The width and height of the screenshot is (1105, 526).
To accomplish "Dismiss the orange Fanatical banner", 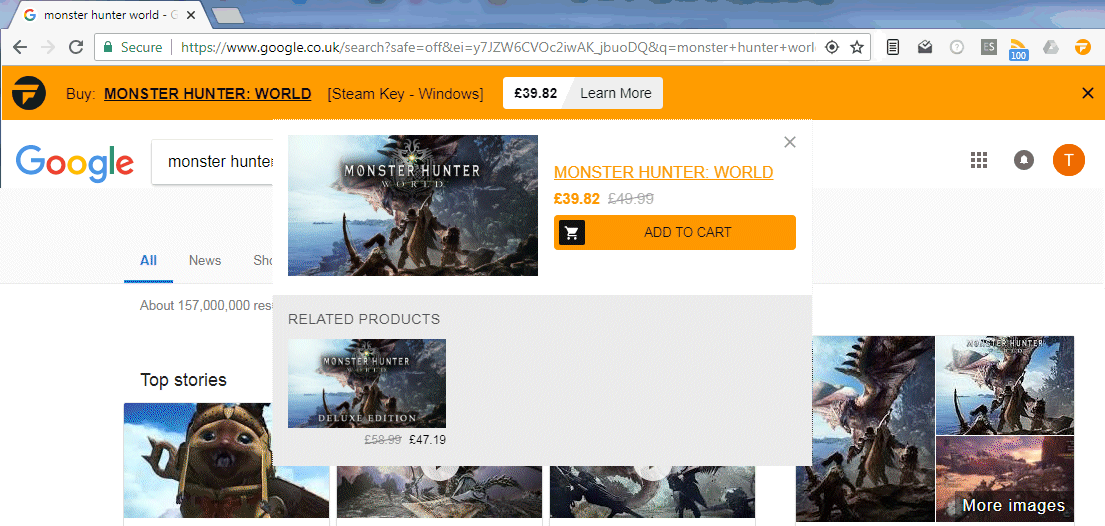I will coord(1087,93).
